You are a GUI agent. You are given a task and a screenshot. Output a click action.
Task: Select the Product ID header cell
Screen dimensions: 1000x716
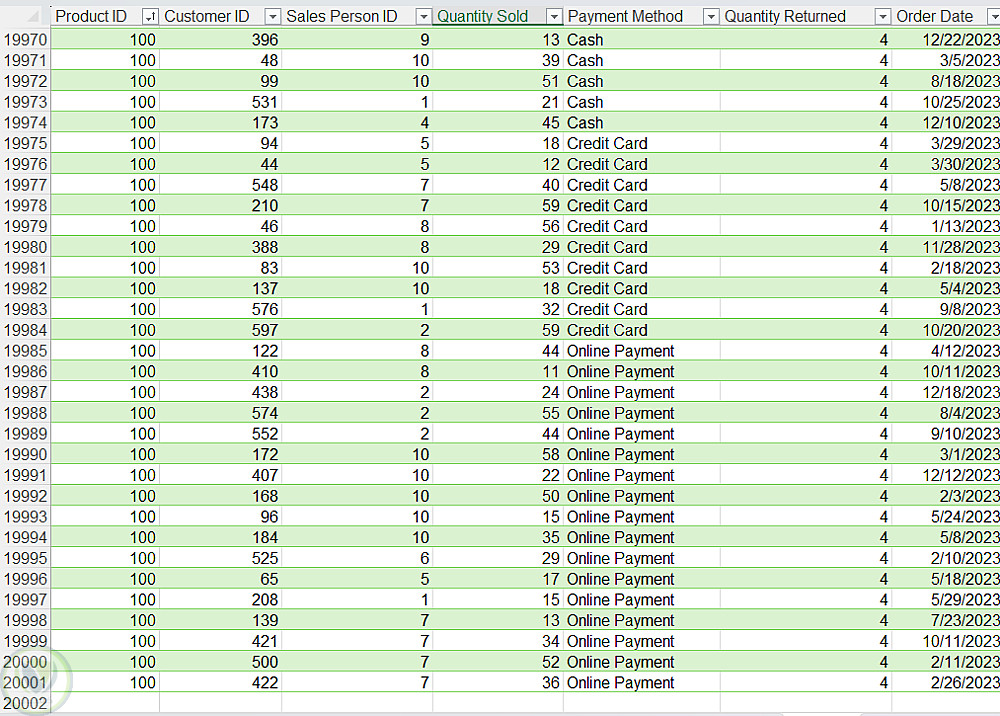pos(105,17)
